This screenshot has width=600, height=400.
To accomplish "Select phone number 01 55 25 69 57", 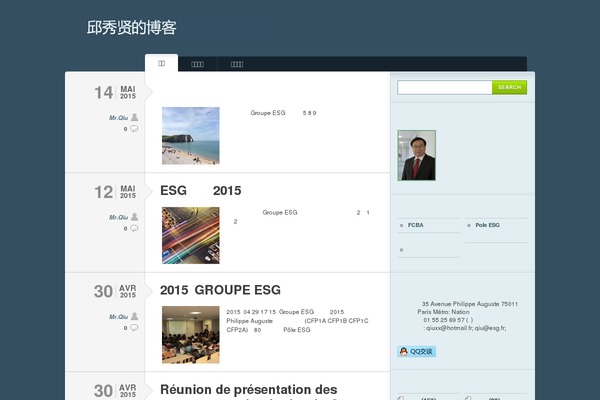I will point(444,320).
